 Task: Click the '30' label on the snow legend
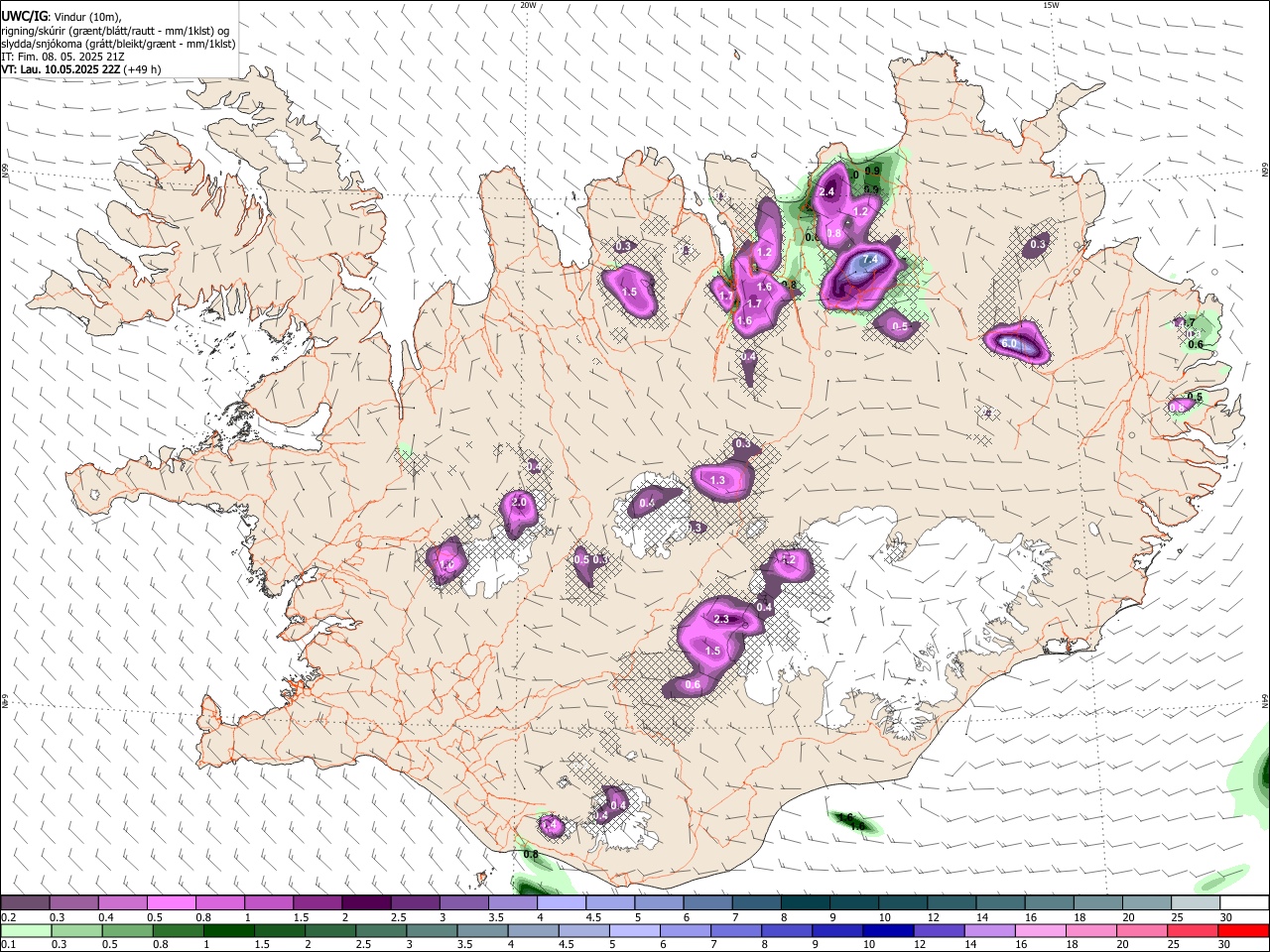(x=1225, y=917)
